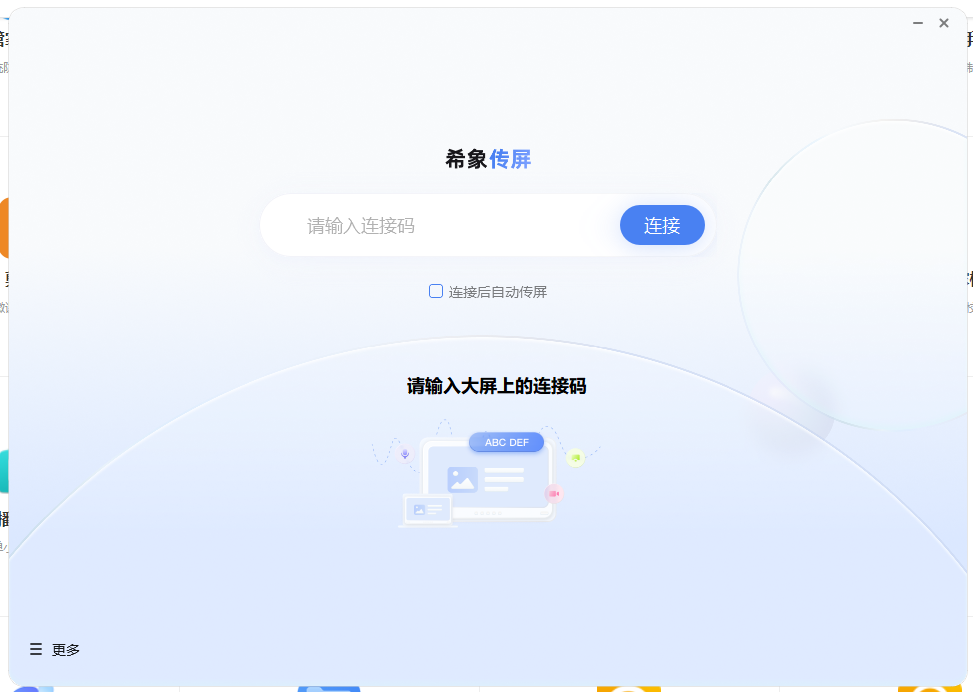Click the picture icon on large screen
This screenshot has height=692, width=973.
coord(462,479)
